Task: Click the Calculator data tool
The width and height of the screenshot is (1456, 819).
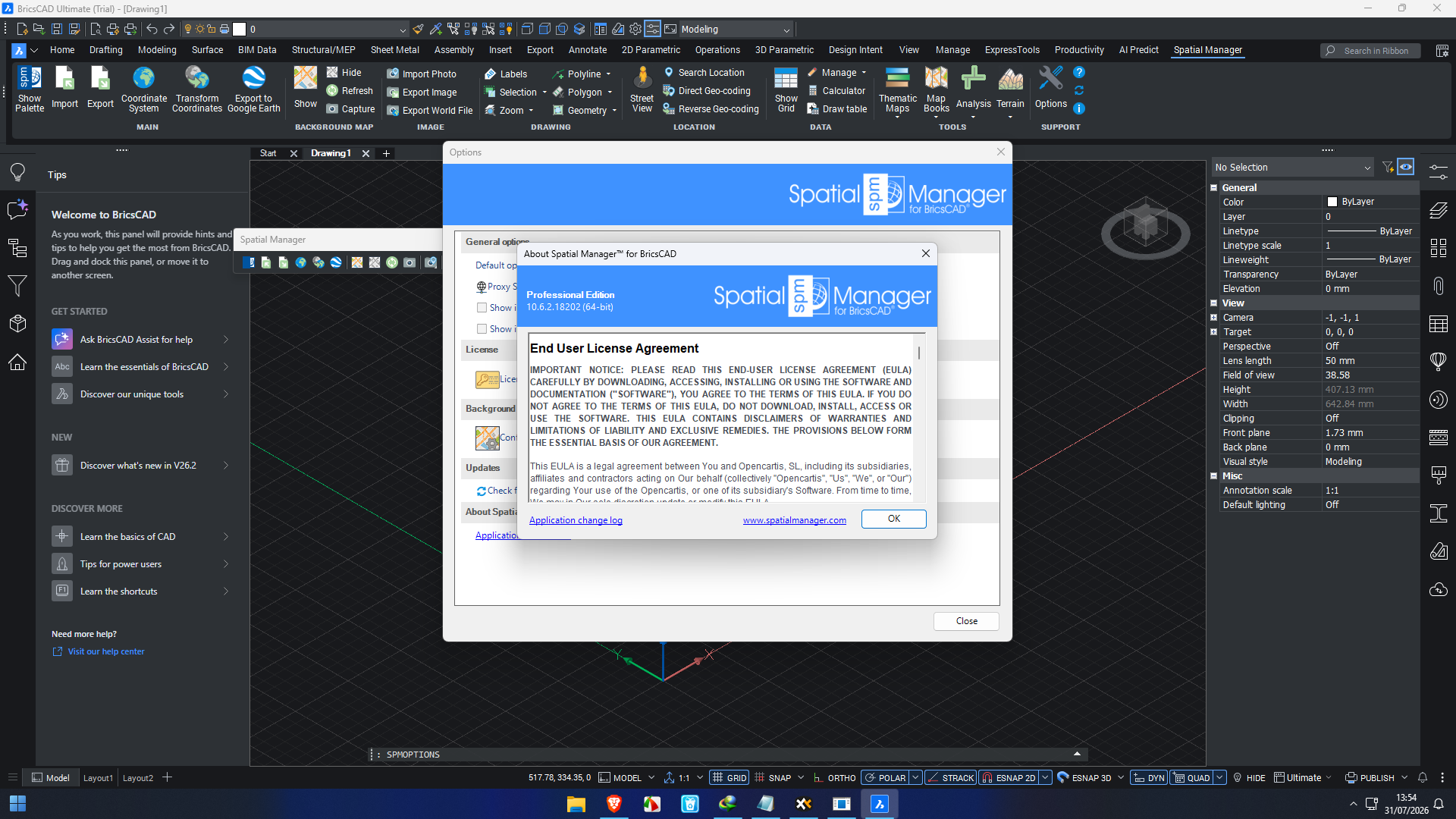Action: point(836,90)
